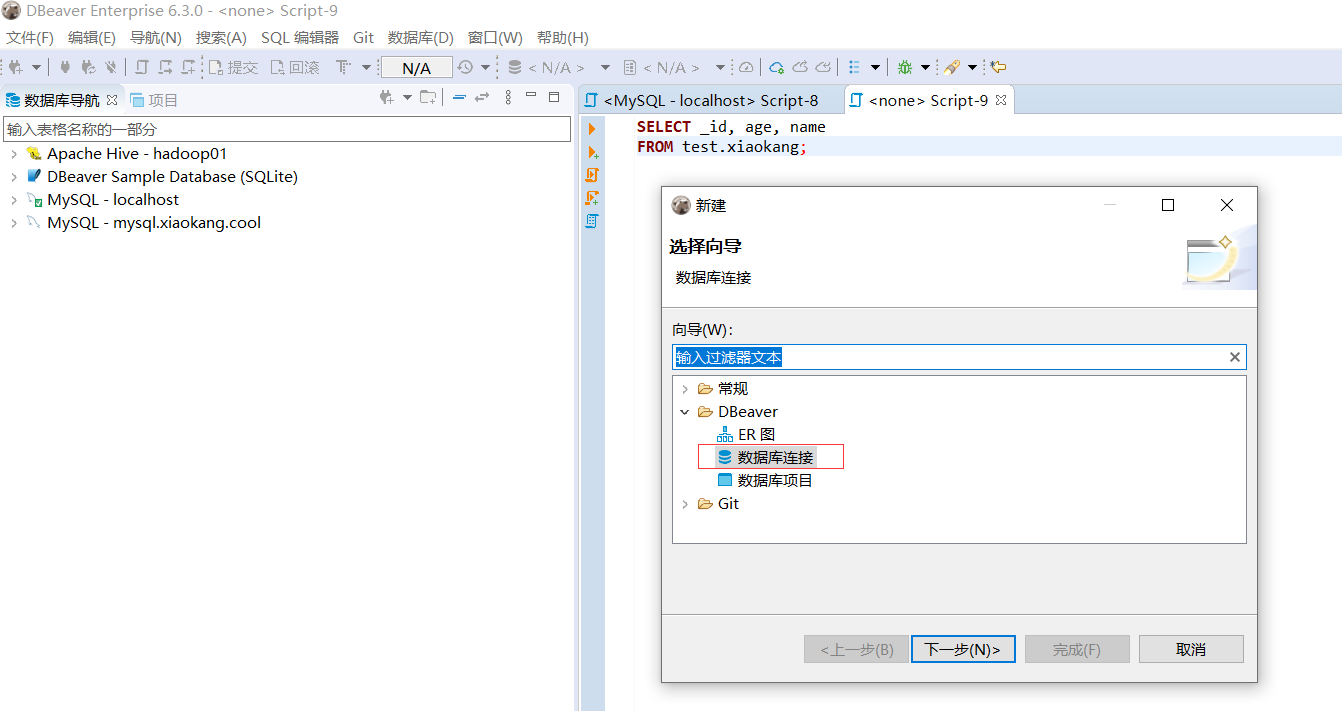Open SQL editor script icon in toolbar
The width and height of the screenshot is (1342, 711).
(x=142, y=67)
